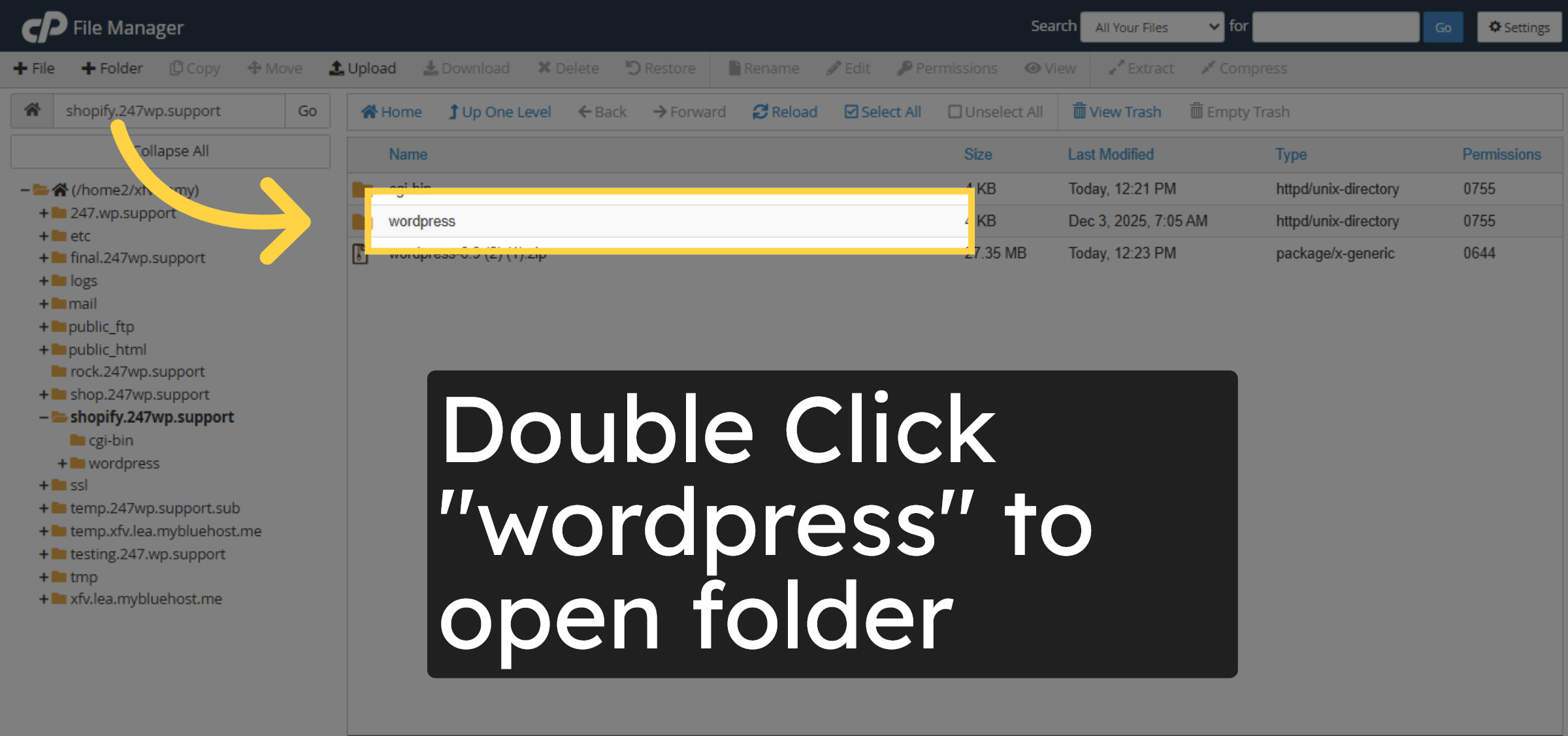
Task: Open the +File menu item
Action: [33, 68]
